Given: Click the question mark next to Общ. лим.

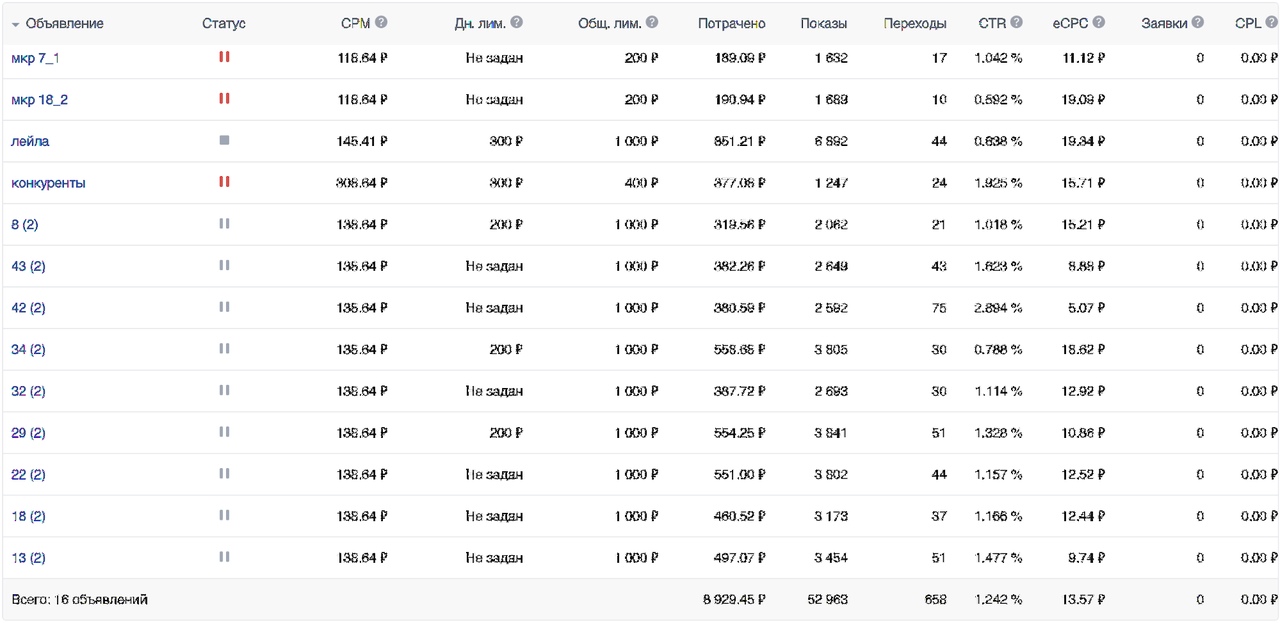Looking at the screenshot, I should pos(652,23).
